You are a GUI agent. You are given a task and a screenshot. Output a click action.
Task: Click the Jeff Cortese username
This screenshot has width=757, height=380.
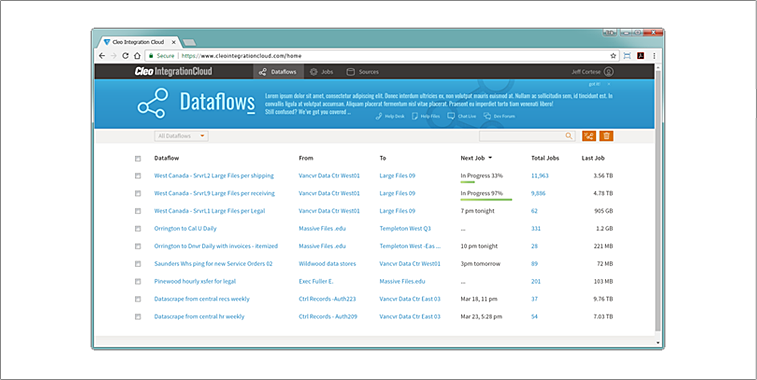(586, 72)
